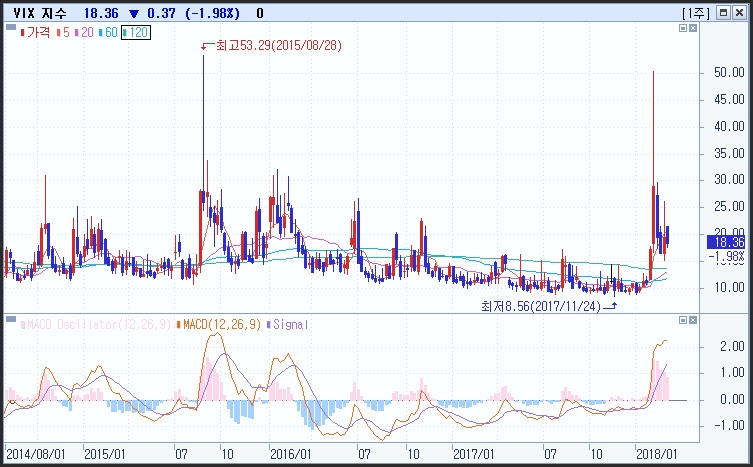Click the (-1.98%) percent change in title
Screen dimensions: 753x467
[x=212, y=13]
